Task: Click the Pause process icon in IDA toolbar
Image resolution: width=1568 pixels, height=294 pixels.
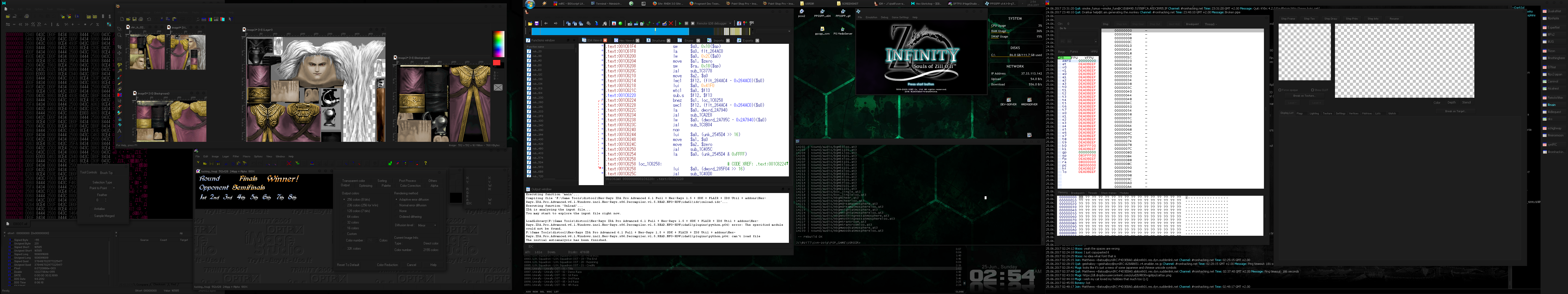Action: pos(687,23)
